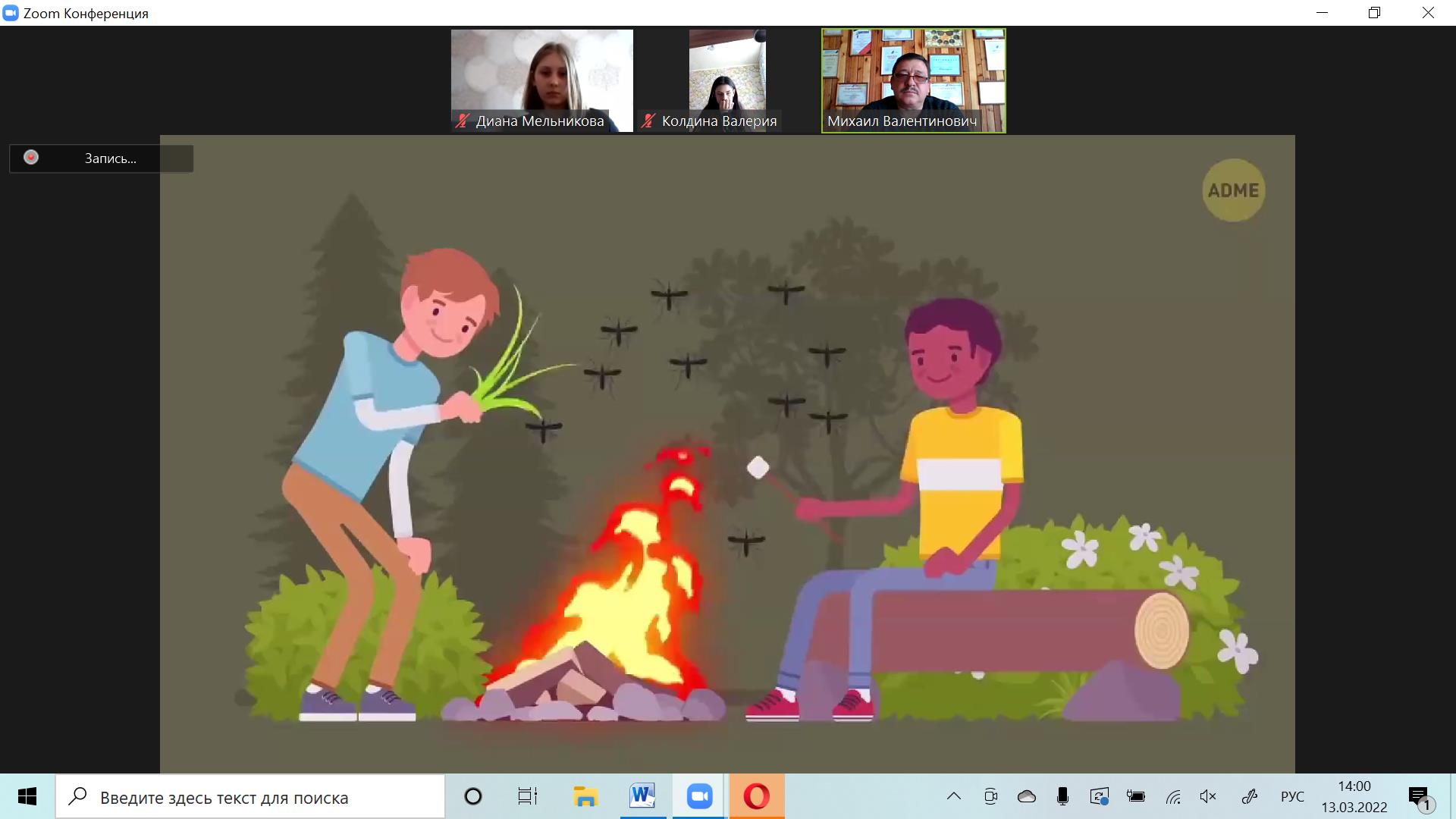
Task: Open Task View in the taskbar
Action: click(x=527, y=796)
